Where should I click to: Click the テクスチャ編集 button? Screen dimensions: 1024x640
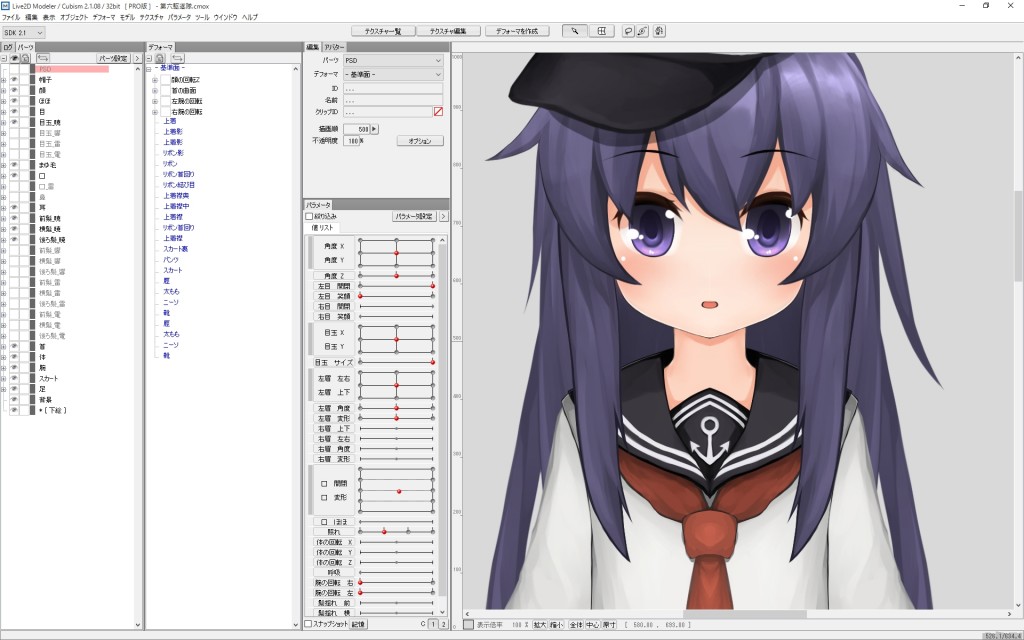[449, 31]
